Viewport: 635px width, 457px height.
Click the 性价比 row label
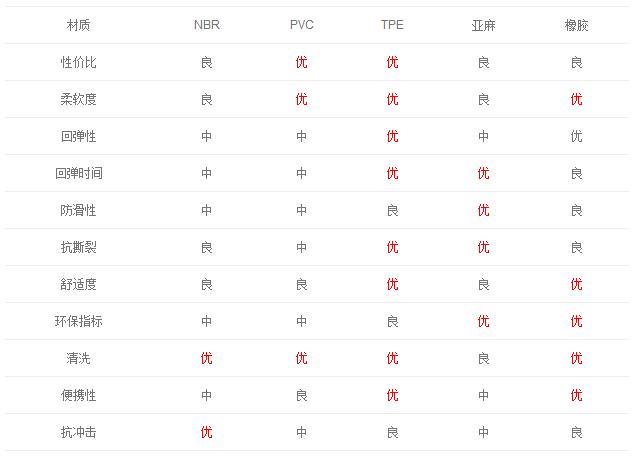[x=78, y=62]
